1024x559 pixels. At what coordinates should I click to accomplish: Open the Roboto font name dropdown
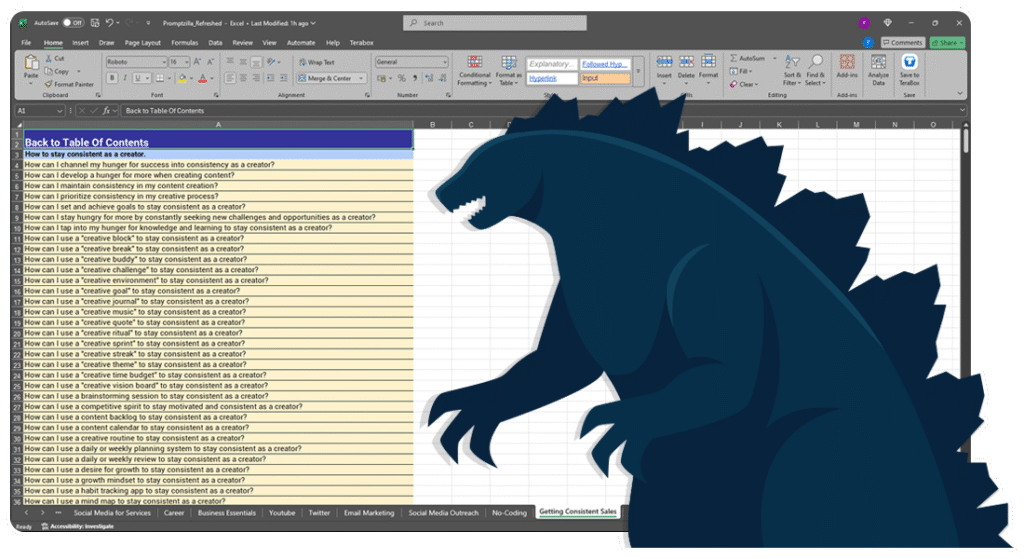click(163, 62)
